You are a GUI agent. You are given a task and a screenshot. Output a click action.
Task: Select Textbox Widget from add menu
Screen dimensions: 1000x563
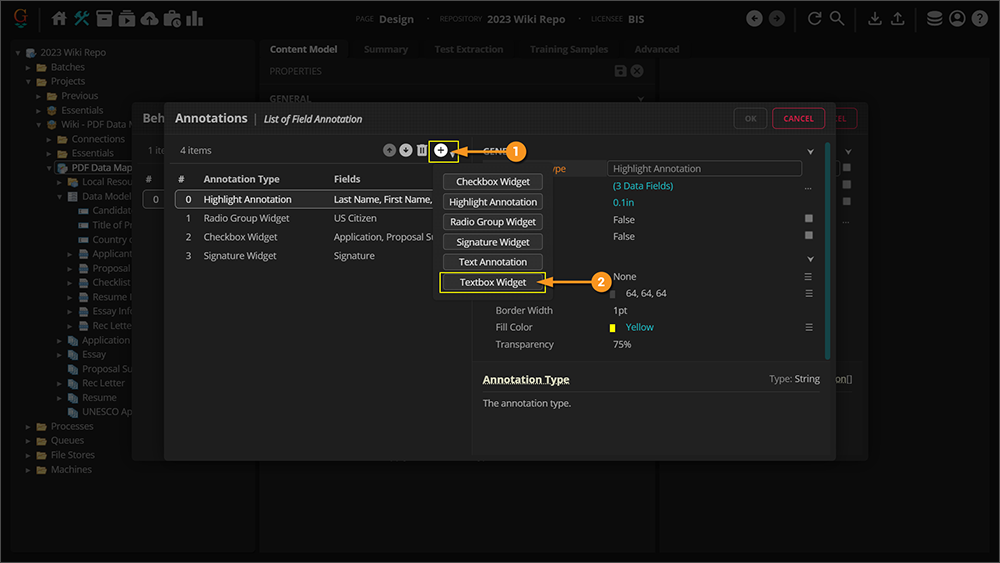493,282
